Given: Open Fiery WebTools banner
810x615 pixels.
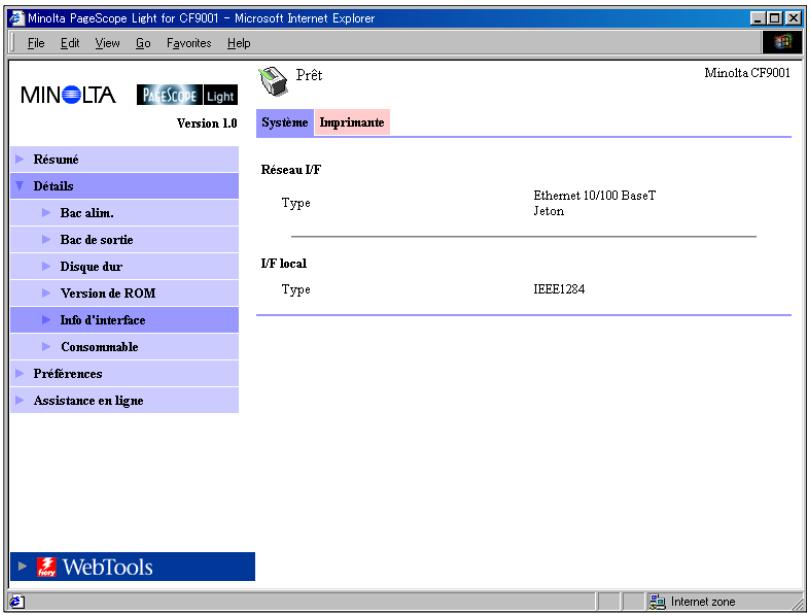Looking at the screenshot, I should pyautogui.click(x=132, y=566).
